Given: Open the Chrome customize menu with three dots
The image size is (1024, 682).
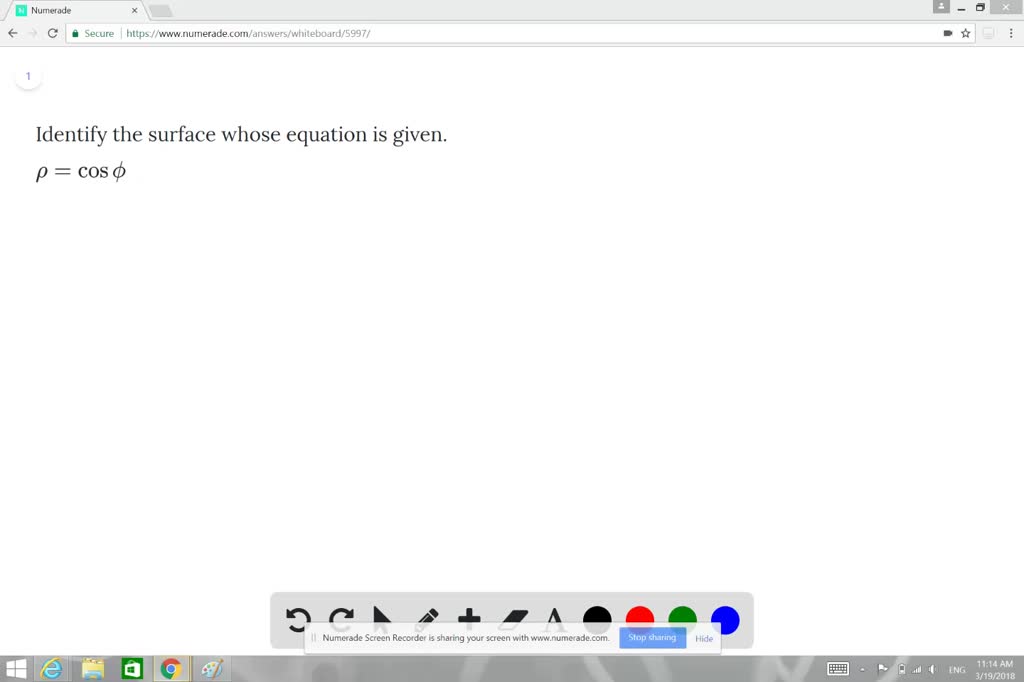Looking at the screenshot, I should point(1012,32).
